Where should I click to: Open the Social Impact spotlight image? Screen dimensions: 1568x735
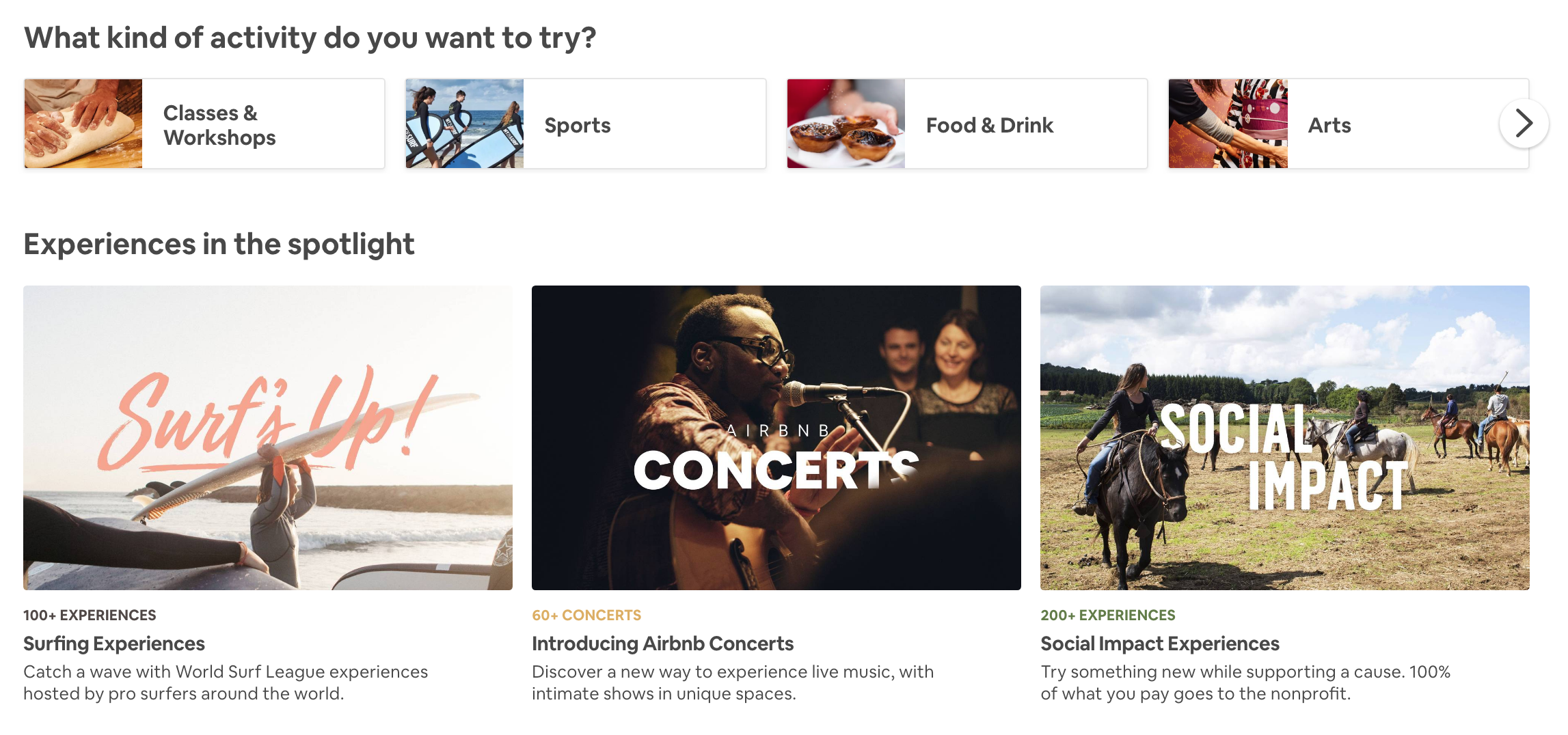pyautogui.click(x=1285, y=438)
